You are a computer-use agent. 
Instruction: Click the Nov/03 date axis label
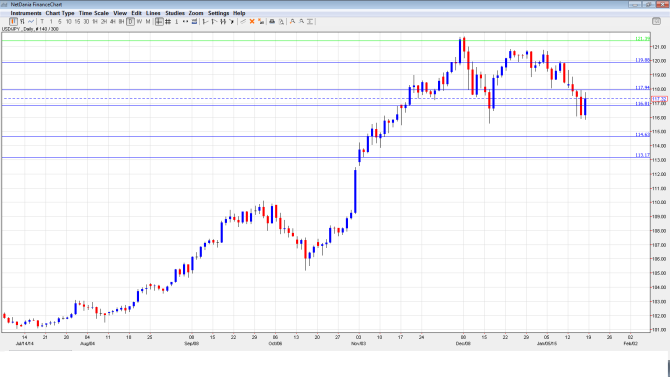[359, 344]
